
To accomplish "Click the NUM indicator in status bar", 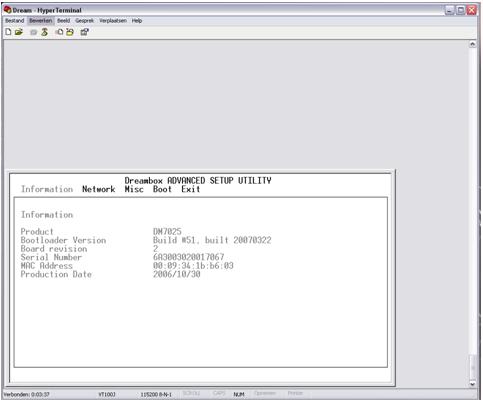I will pos(239,394).
